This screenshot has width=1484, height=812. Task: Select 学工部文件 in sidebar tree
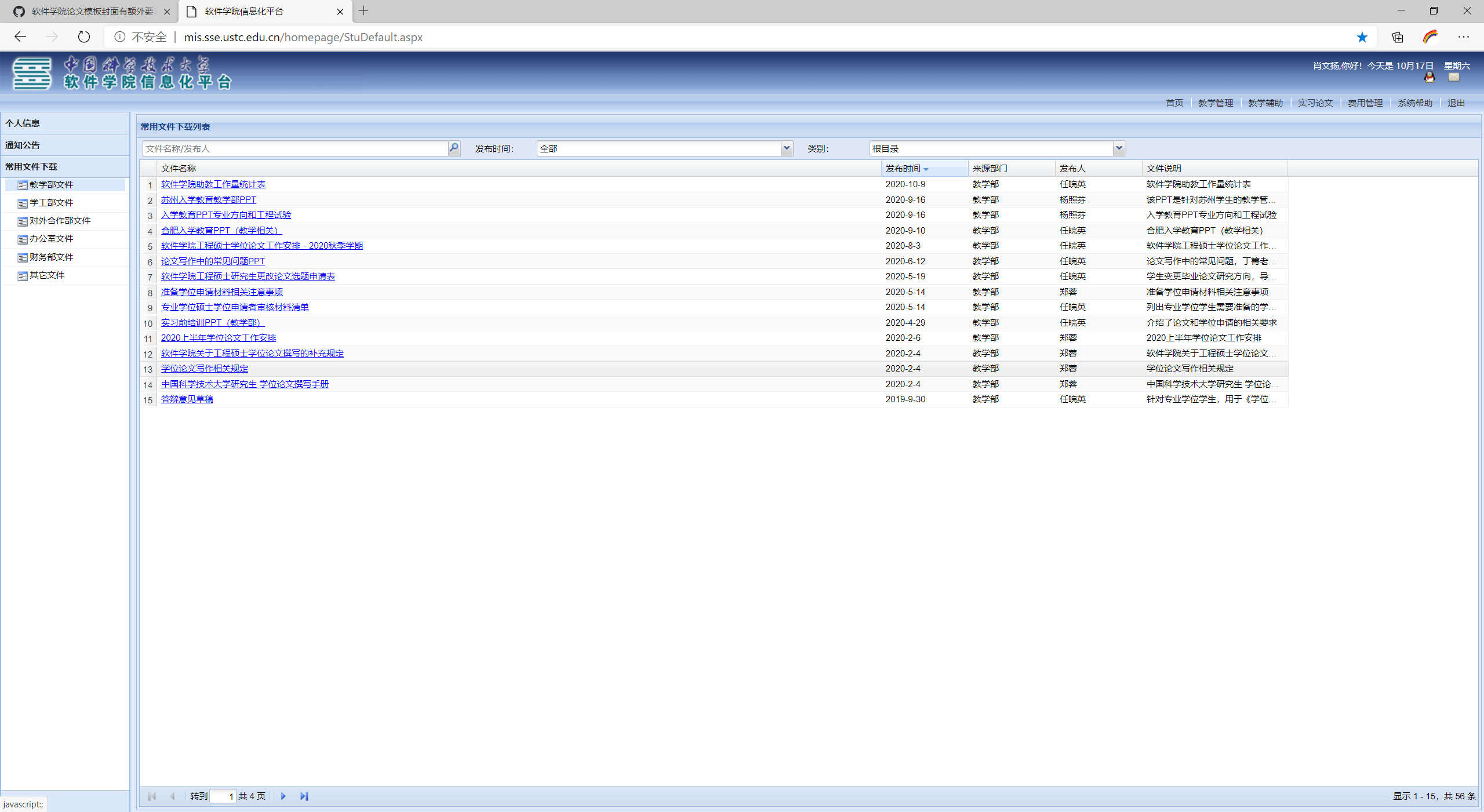[51, 202]
